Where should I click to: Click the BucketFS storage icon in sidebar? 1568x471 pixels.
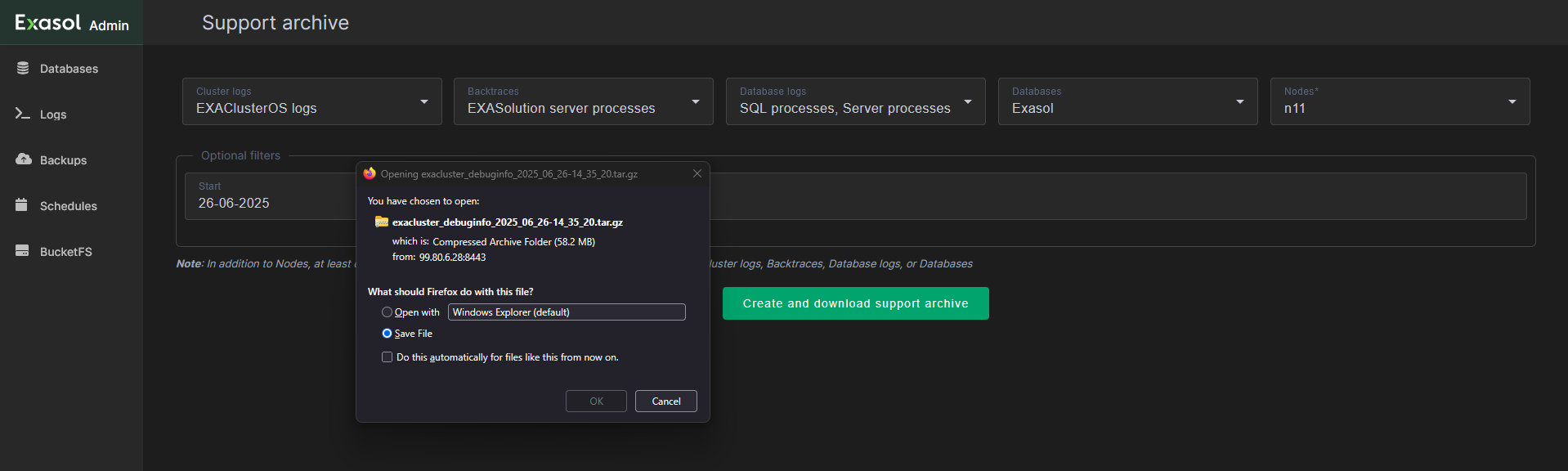pos(22,251)
